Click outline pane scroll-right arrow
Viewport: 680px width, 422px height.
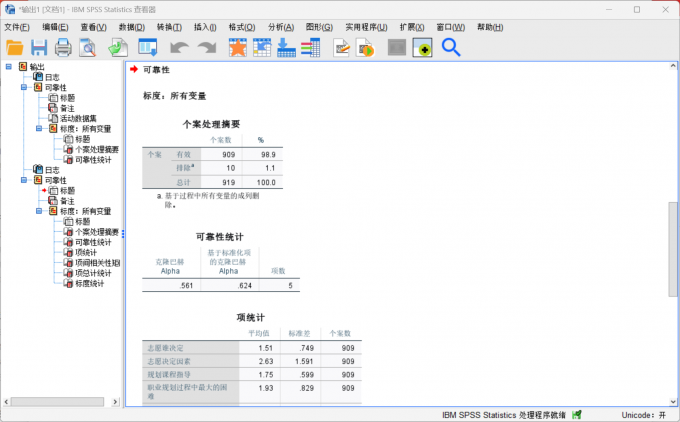coord(115,402)
